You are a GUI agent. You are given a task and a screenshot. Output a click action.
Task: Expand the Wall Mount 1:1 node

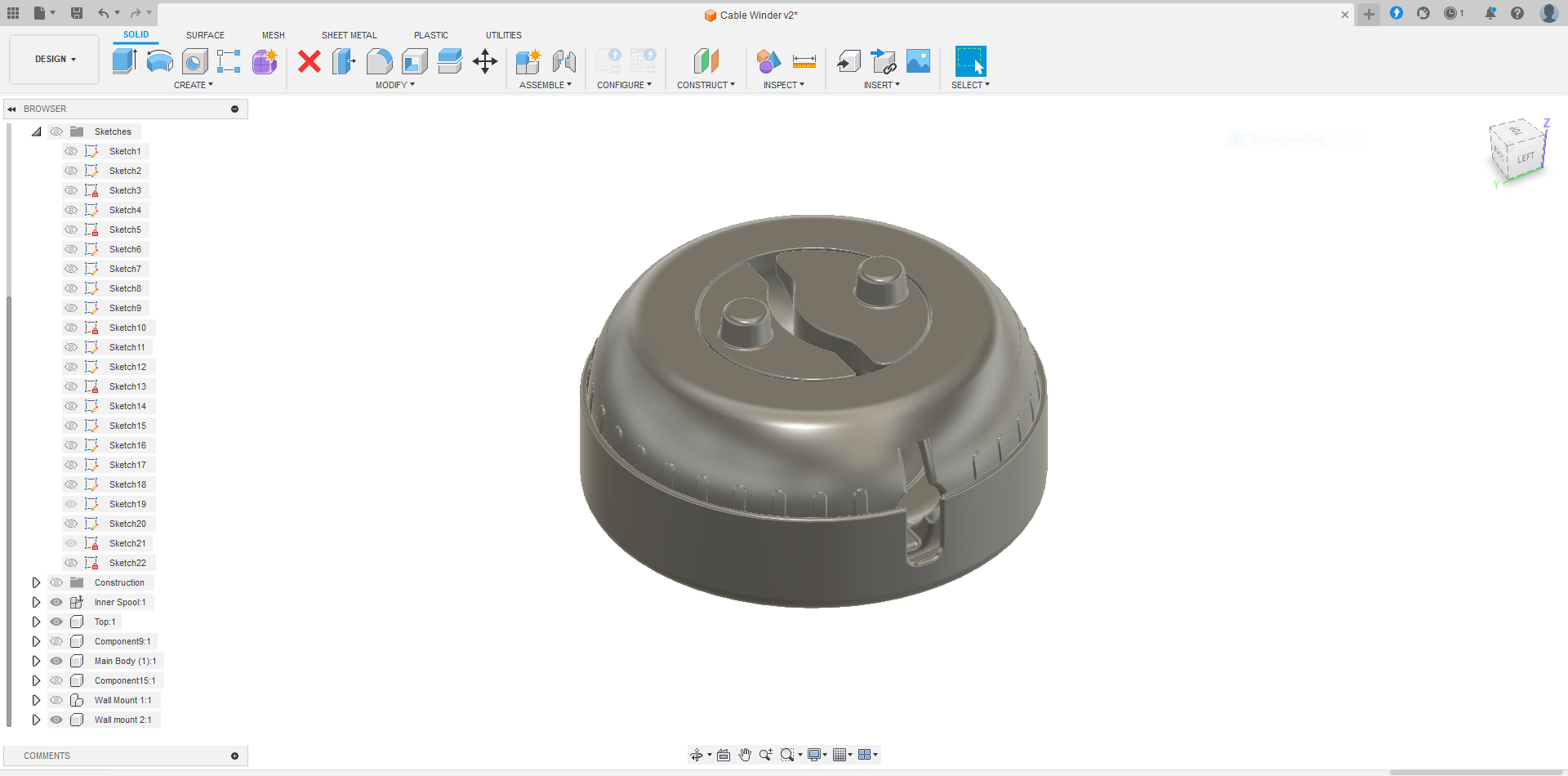coord(36,700)
